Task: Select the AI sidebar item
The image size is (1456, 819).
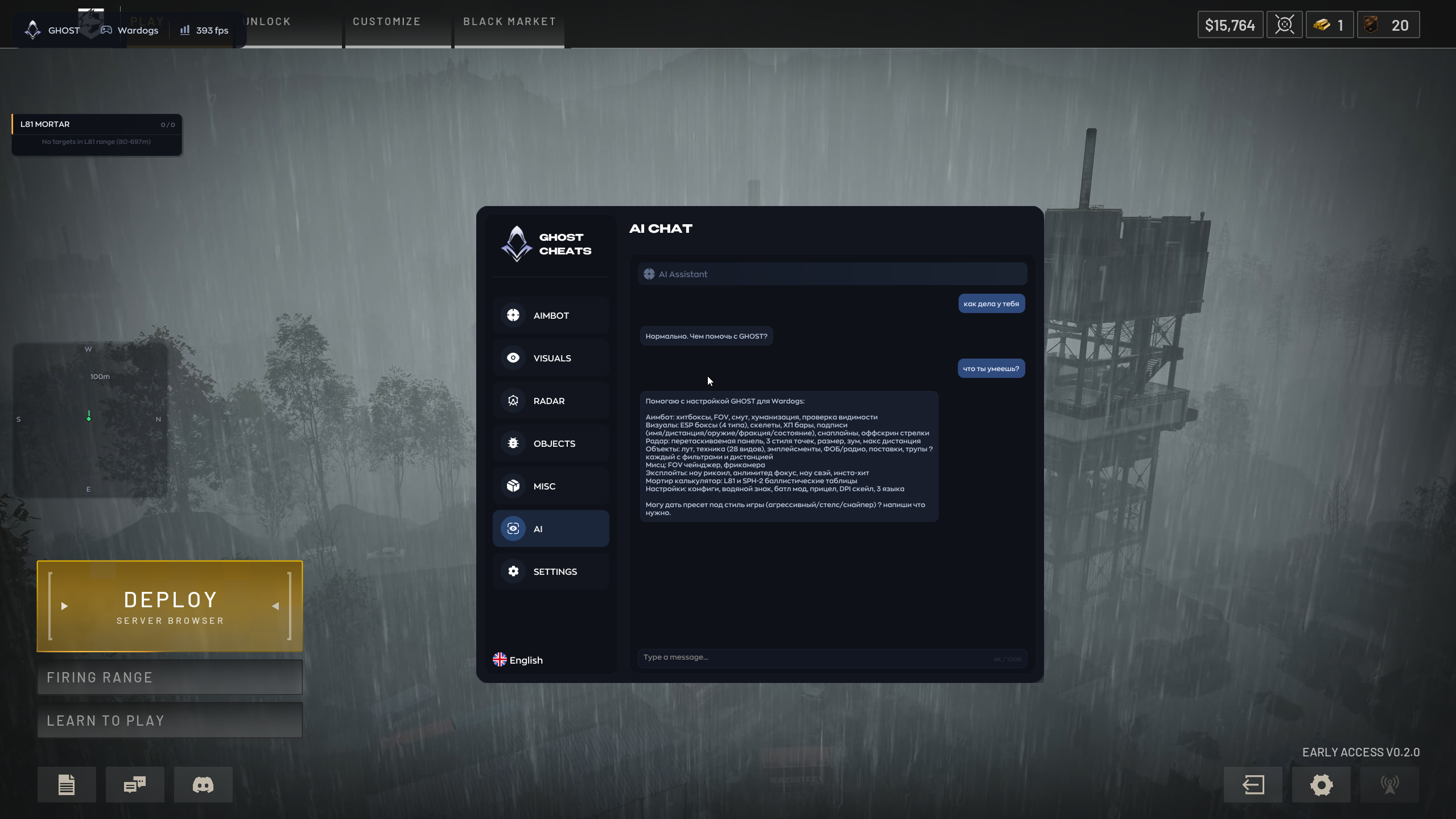Action: (x=550, y=529)
